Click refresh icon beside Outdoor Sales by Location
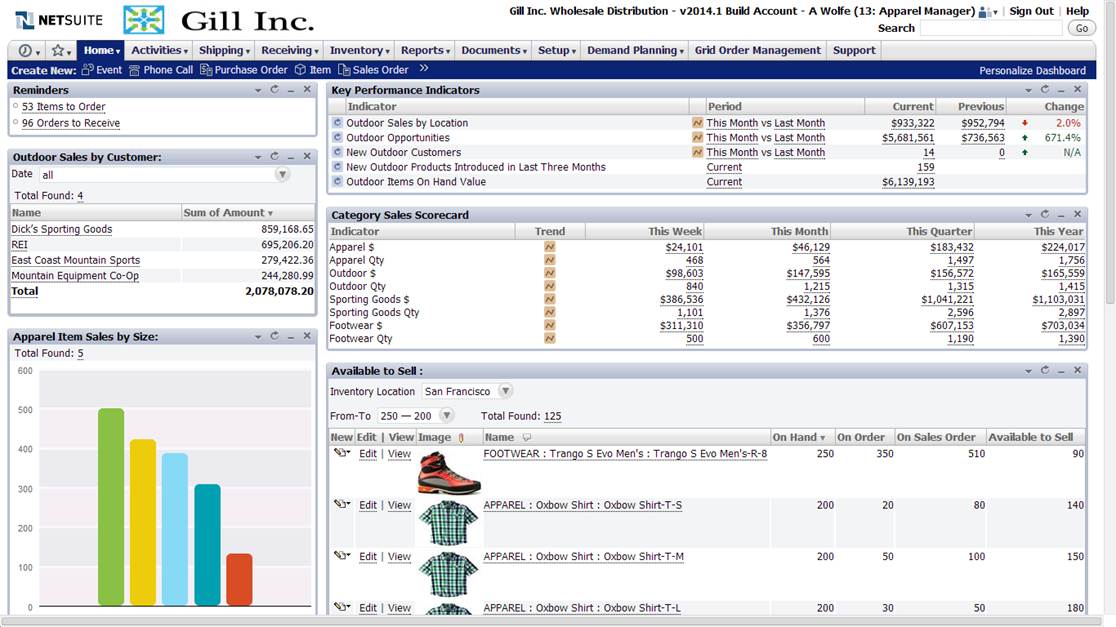This screenshot has height=627, width=1116. (x=337, y=122)
